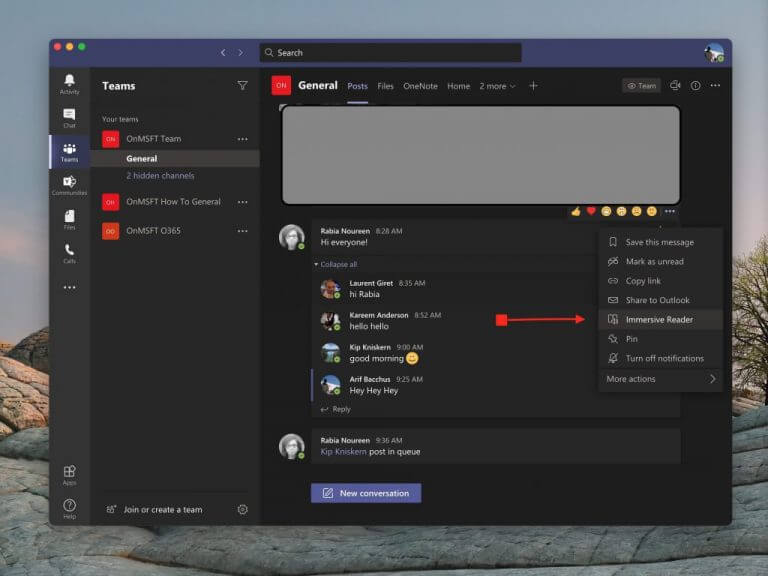Add a tab with the plus icon

(x=533, y=86)
